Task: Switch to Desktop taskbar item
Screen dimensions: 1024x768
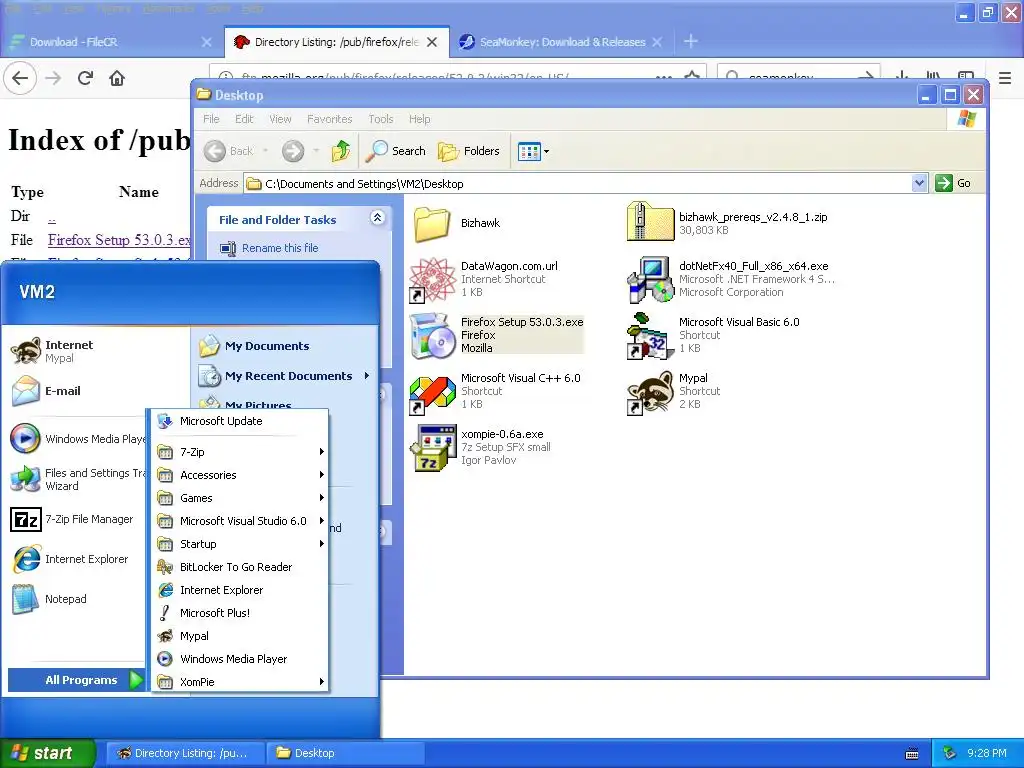Action: click(345, 753)
